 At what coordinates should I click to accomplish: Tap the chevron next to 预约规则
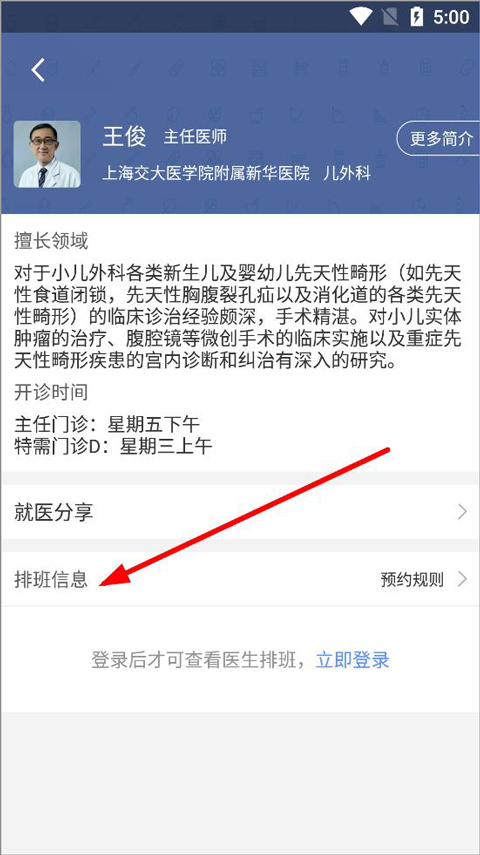(x=463, y=579)
